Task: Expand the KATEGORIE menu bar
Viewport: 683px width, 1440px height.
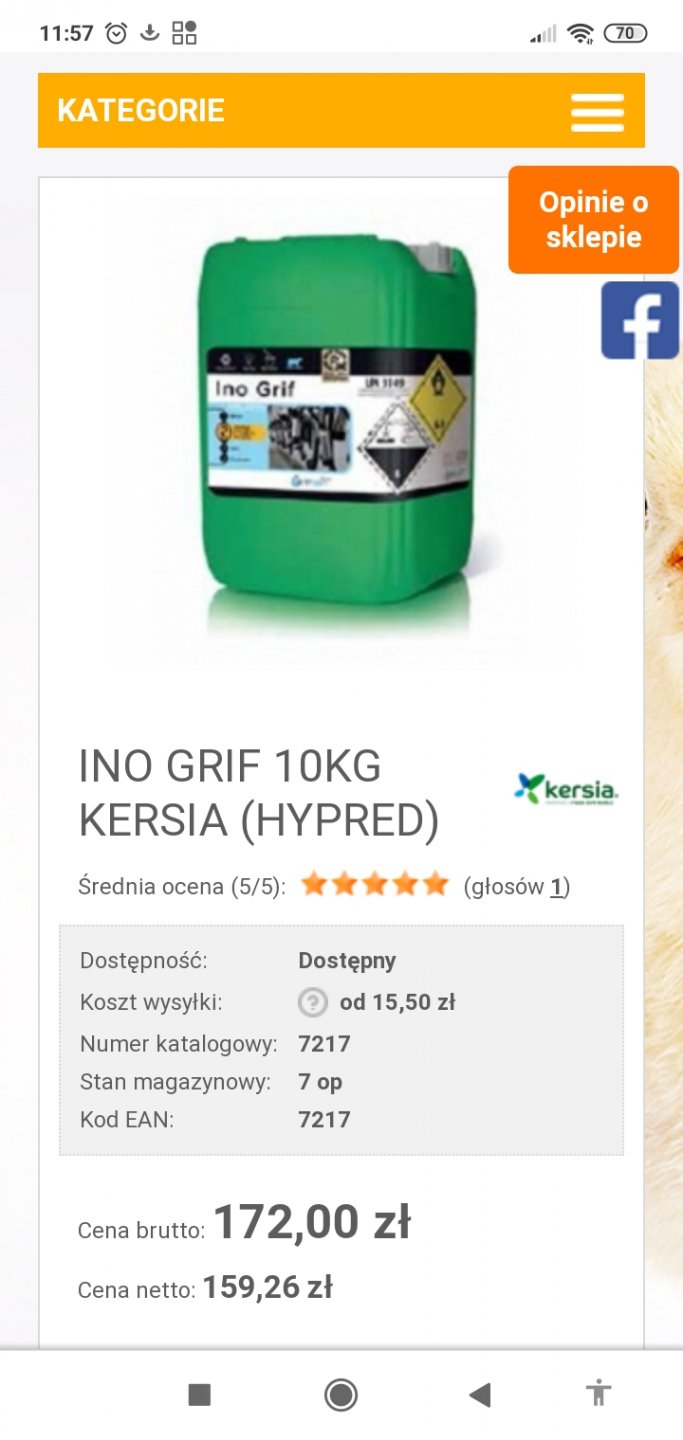Action: tap(341, 110)
